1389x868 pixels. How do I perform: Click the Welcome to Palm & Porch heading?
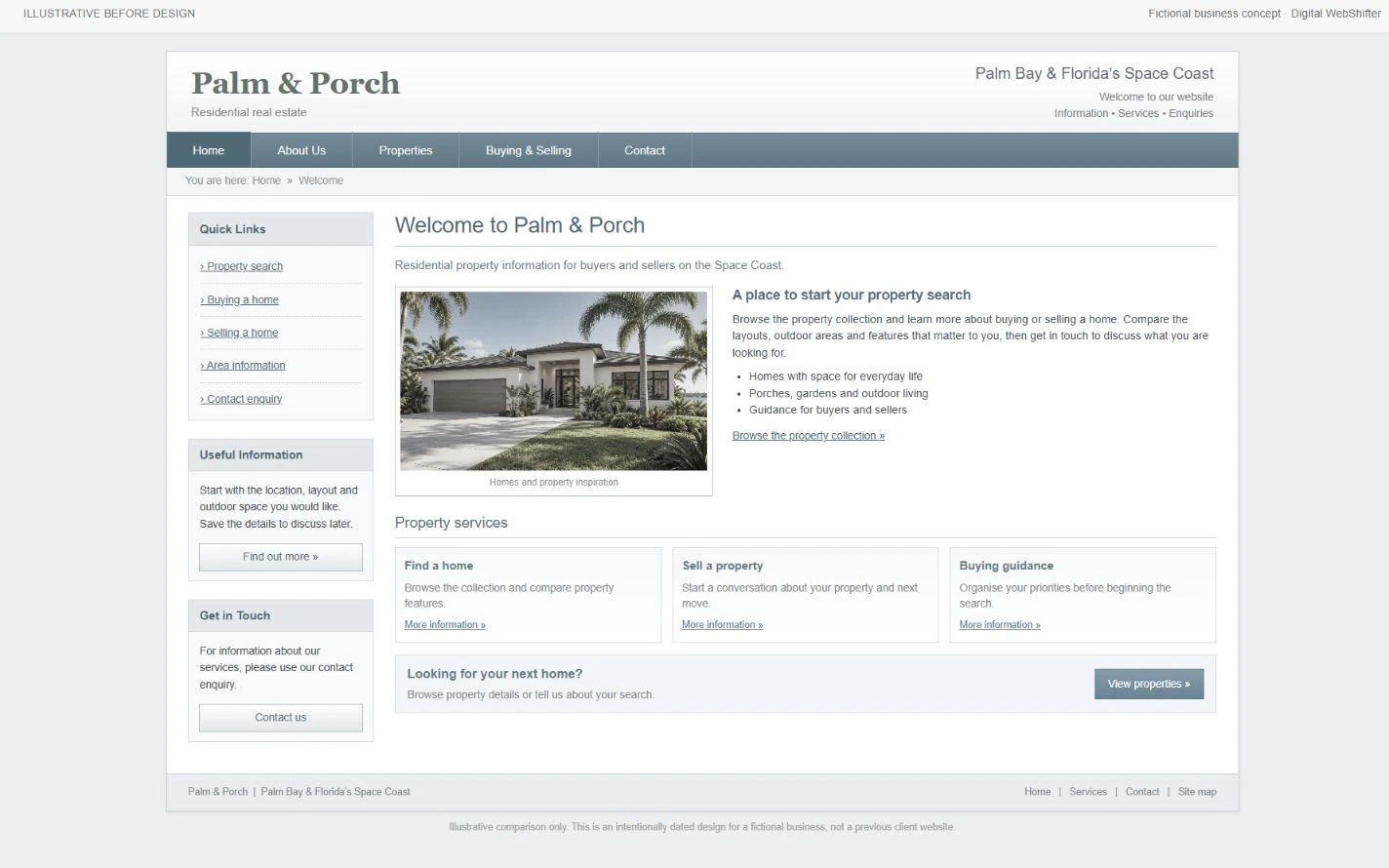click(x=520, y=225)
